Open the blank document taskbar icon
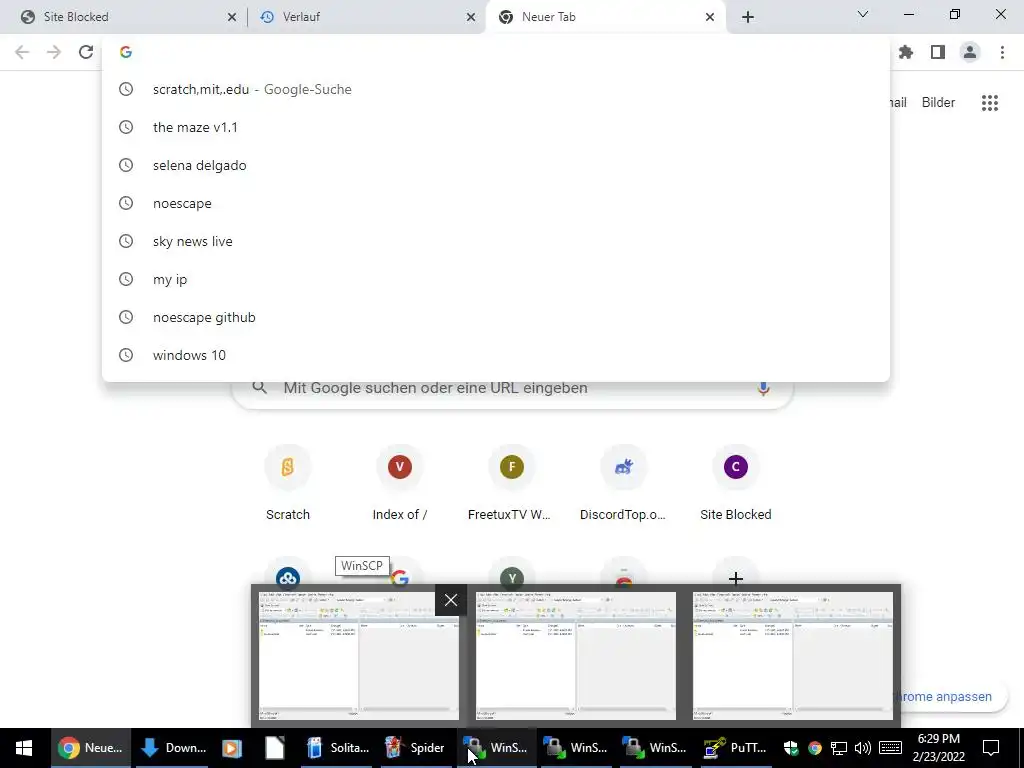 click(275, 748)
